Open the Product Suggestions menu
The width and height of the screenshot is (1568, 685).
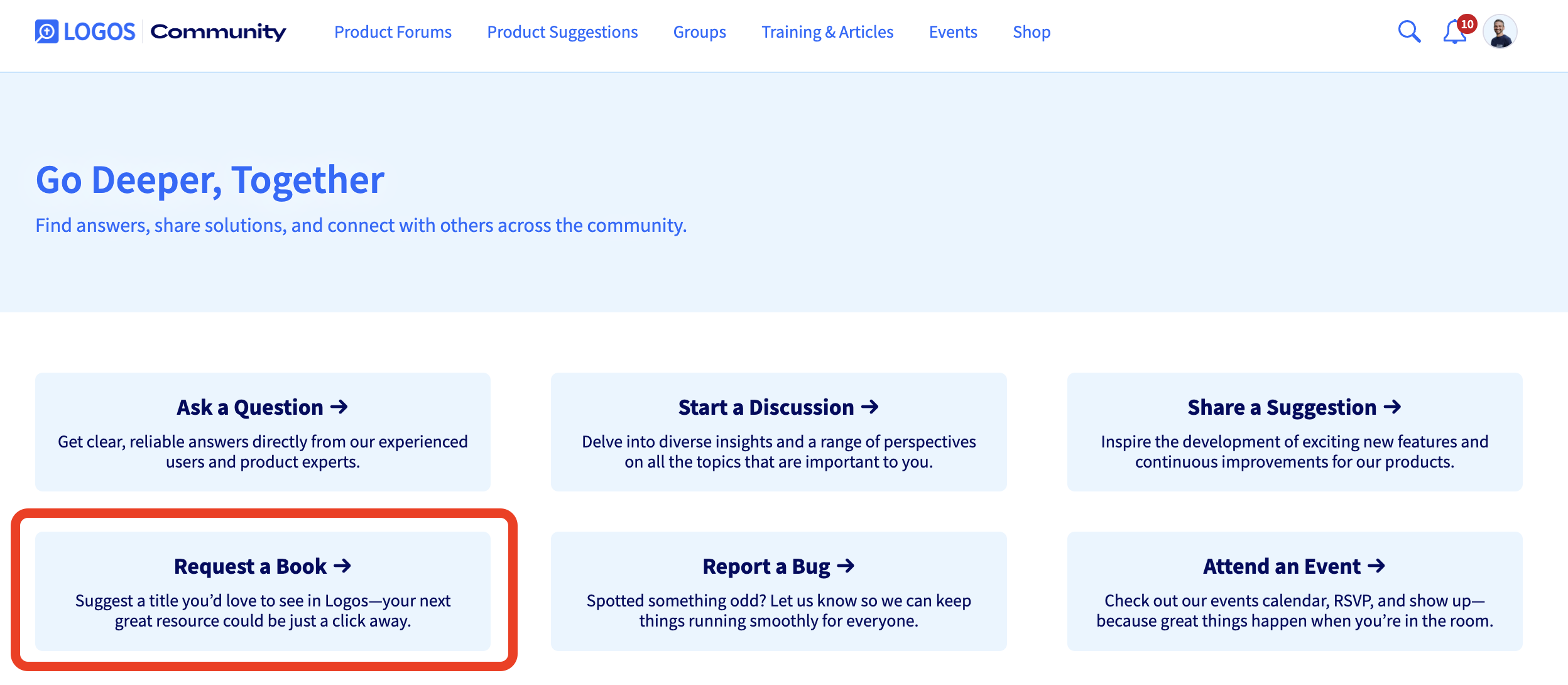point(562,32)
